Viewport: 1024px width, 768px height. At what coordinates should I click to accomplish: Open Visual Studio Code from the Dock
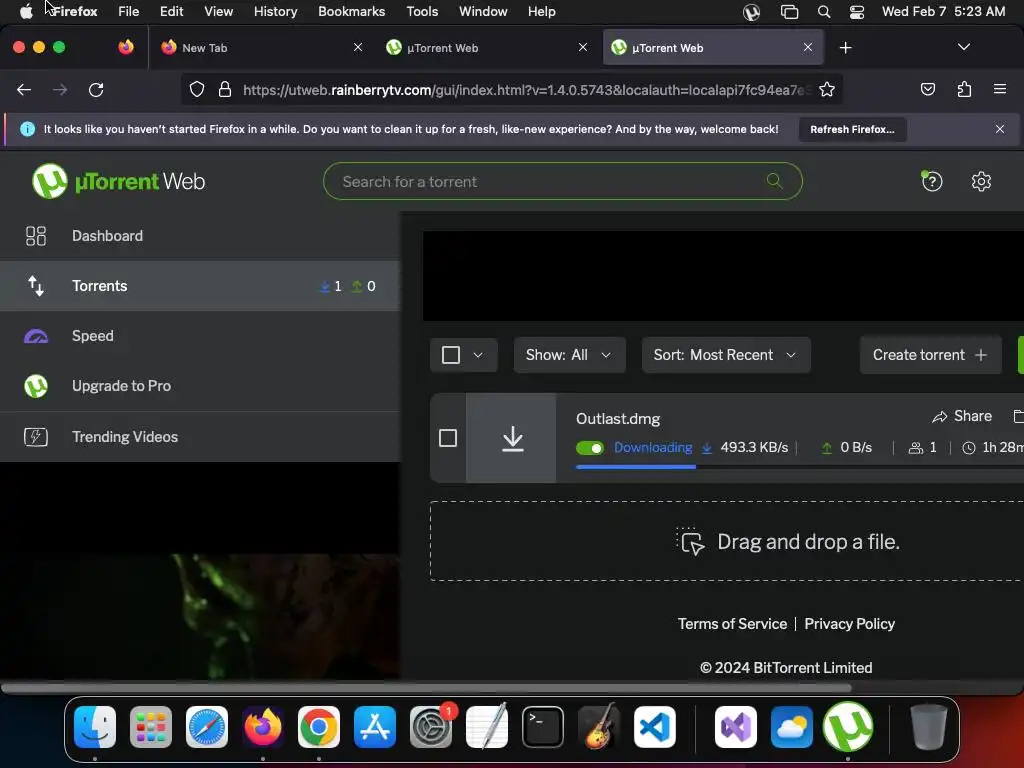[x=655, y=727]
